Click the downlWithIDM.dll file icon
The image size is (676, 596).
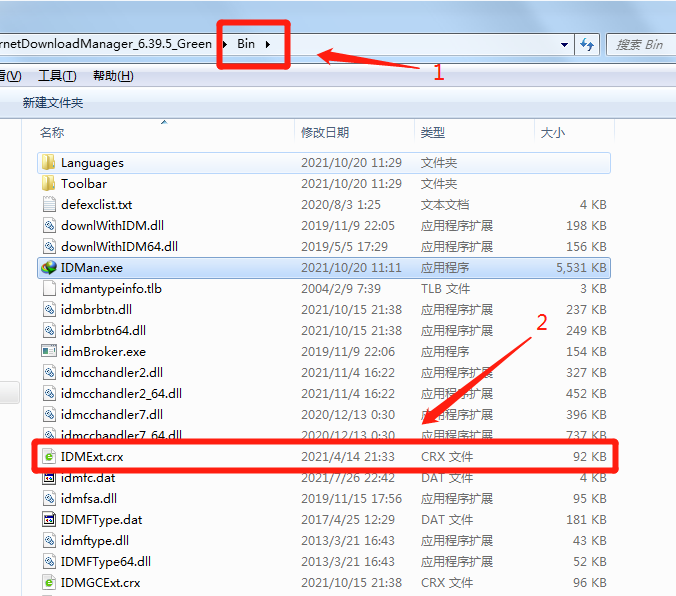(49, 226)
